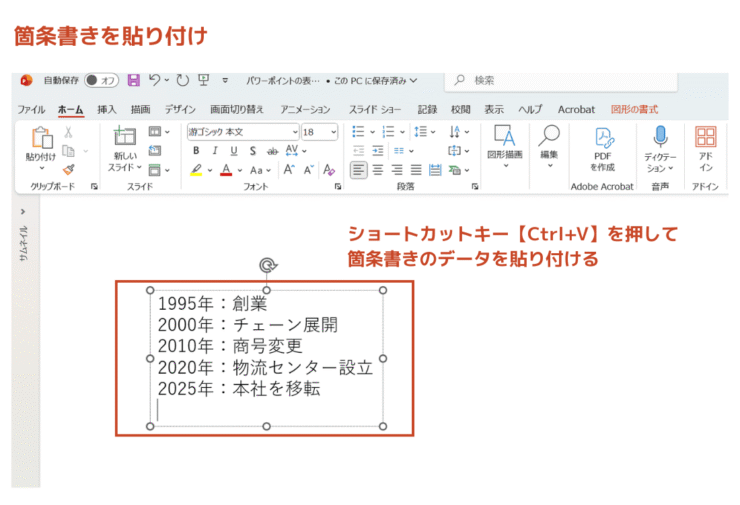The image size is (740, 505).
Task: Click the Distributed alignment icon
Action: [435, 170]
